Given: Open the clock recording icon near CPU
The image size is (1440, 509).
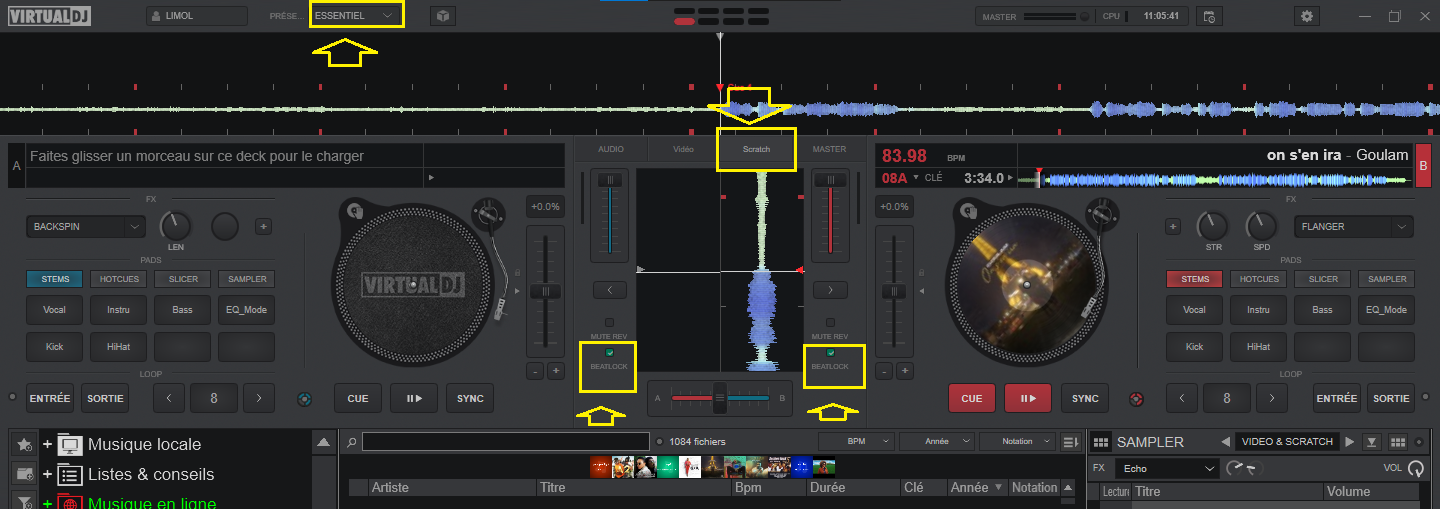Looking at the screenshot, I should click(1209, 16).
